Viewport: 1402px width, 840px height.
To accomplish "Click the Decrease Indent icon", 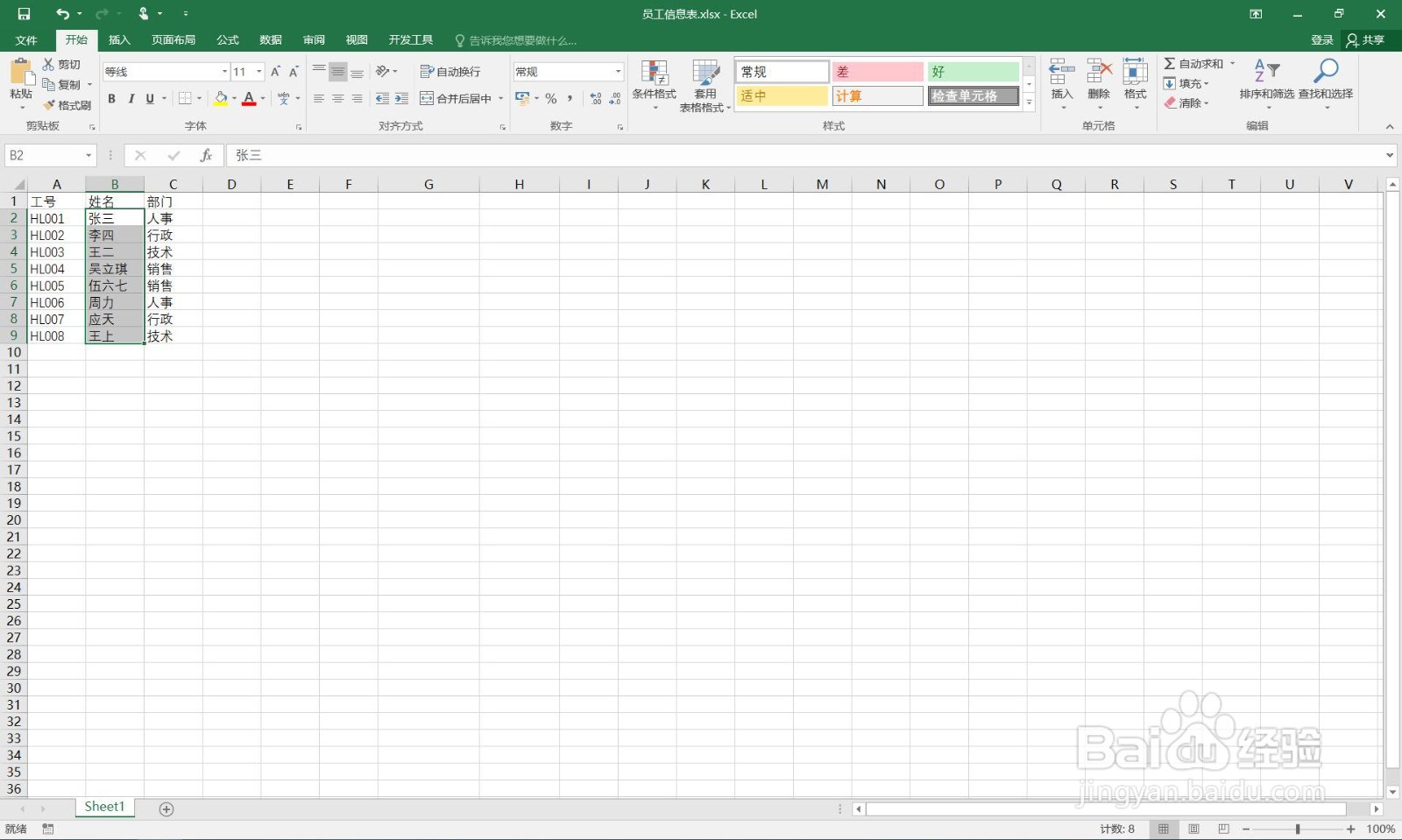I will click(x=383, y=99).
